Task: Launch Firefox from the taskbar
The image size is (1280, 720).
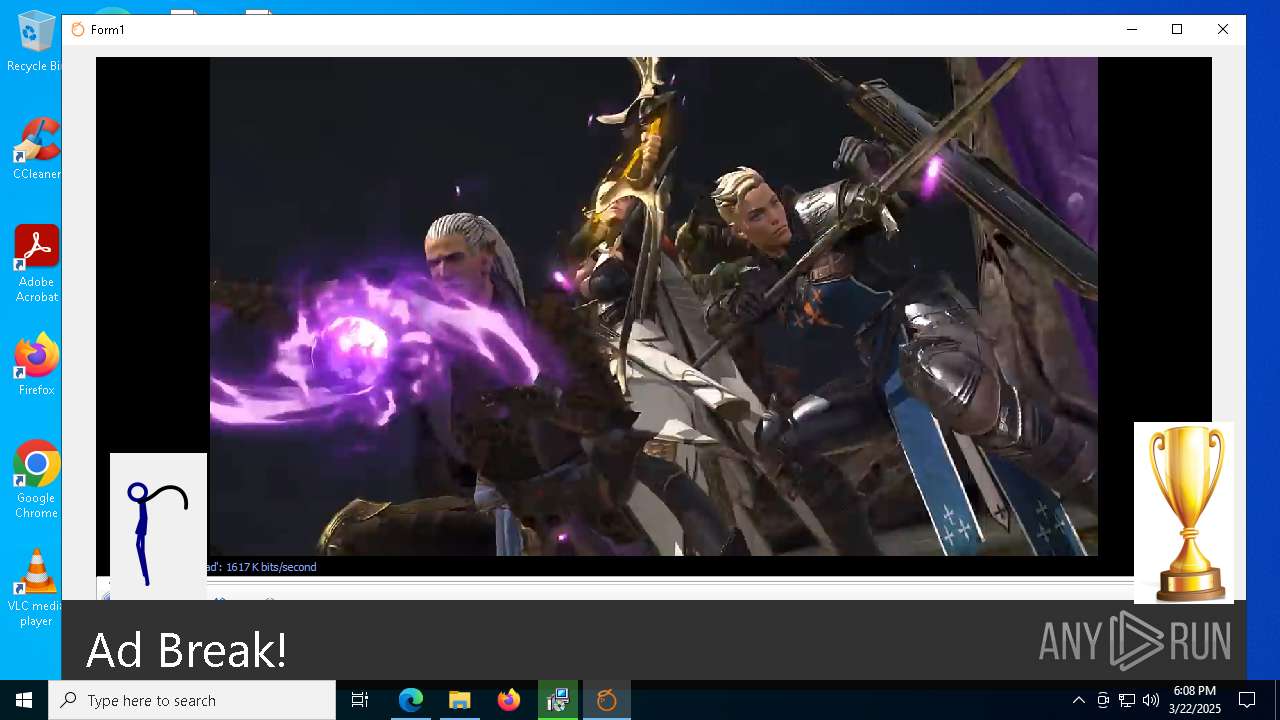Action: point(509,700)
